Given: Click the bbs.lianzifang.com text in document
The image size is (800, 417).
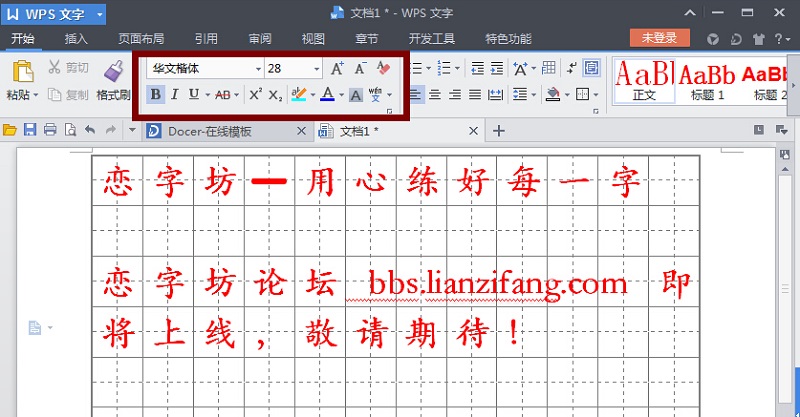Looking at the screenshot, I should coord(498,284).
